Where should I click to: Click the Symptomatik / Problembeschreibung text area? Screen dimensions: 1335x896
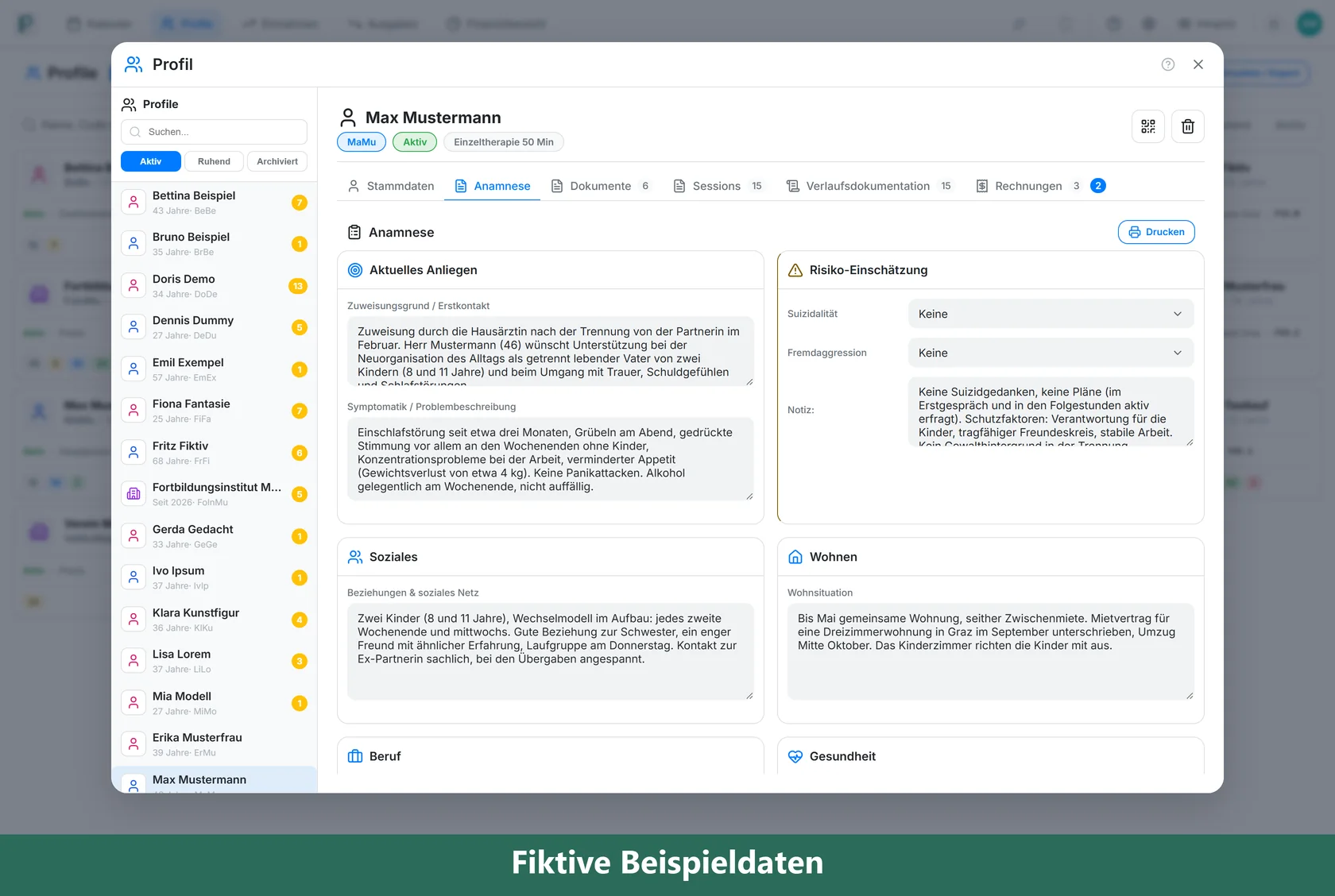(x=550, y=459)
